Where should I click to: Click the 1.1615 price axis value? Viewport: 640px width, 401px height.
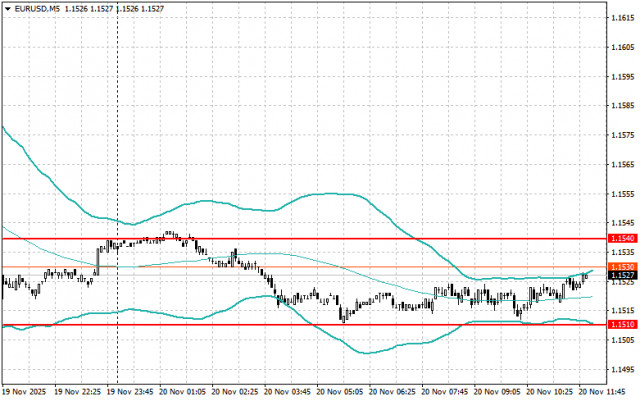coord(623,18)
